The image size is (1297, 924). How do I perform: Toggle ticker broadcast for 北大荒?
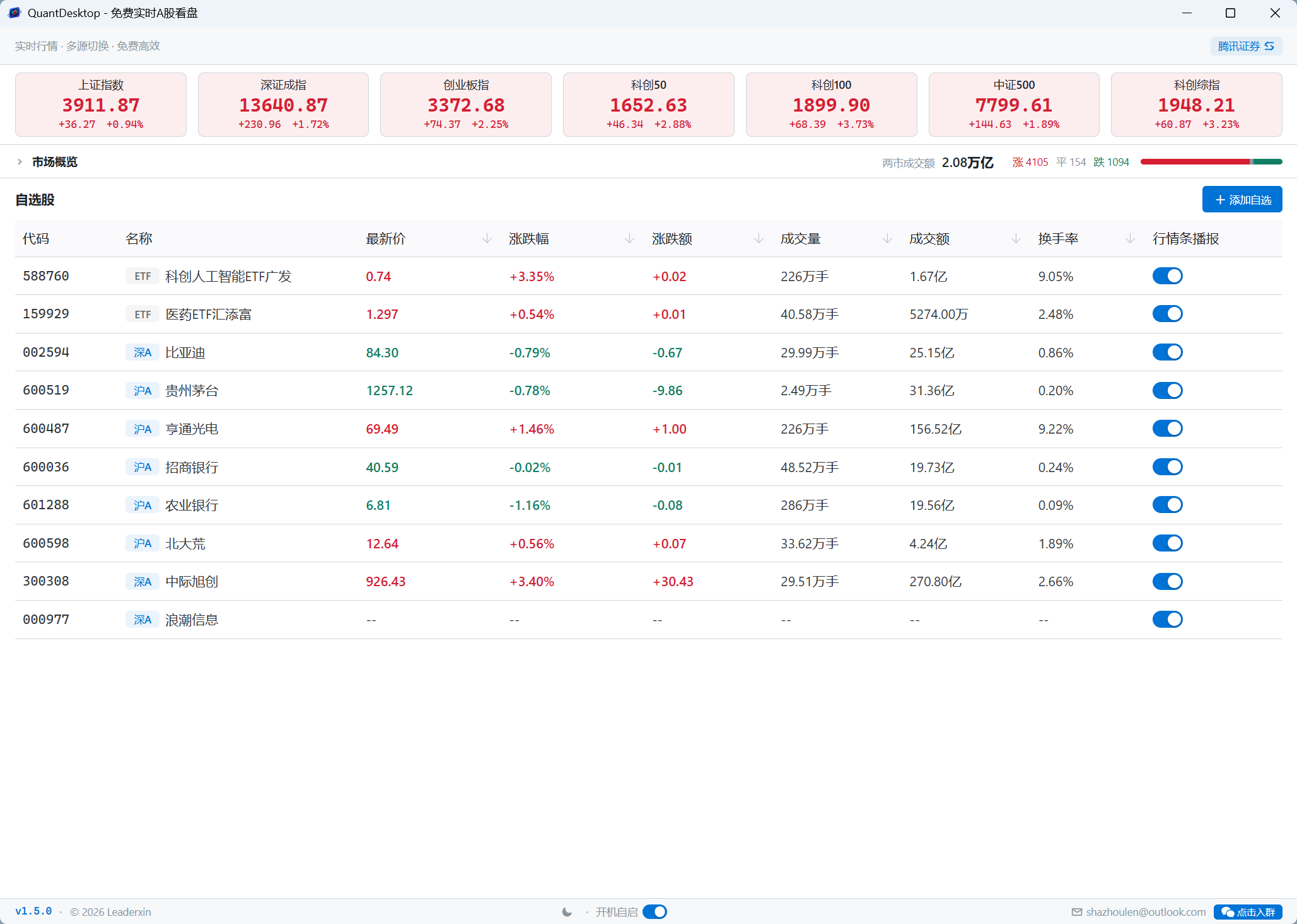coord(1167,543)
